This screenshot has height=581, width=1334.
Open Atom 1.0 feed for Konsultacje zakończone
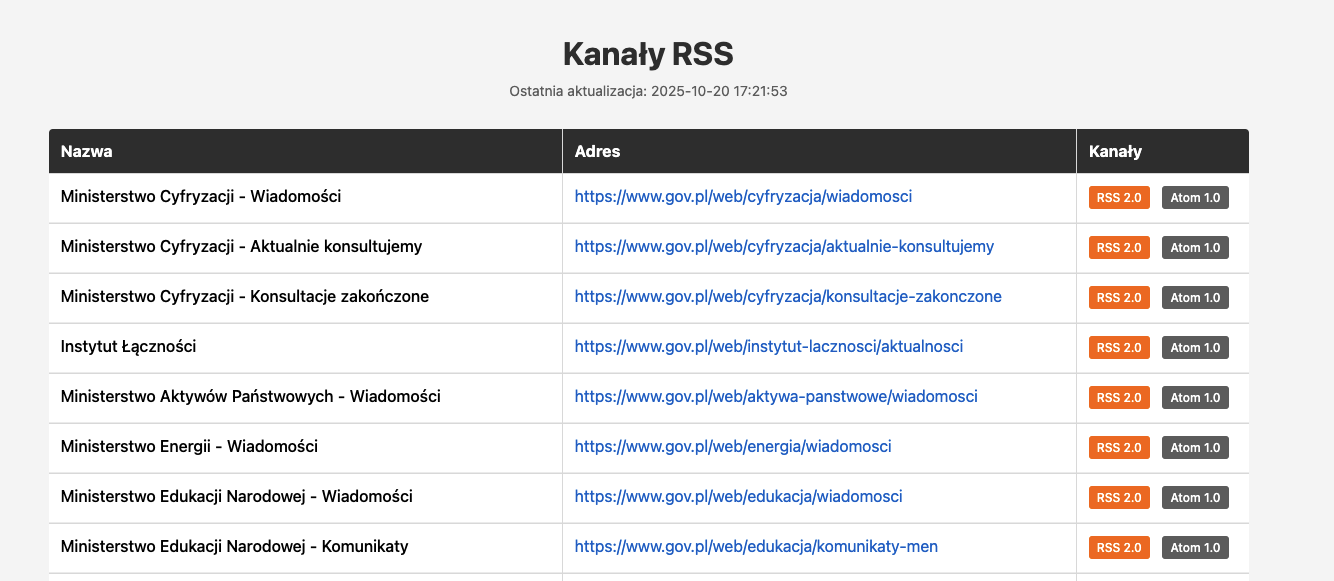pos(1195,298)
